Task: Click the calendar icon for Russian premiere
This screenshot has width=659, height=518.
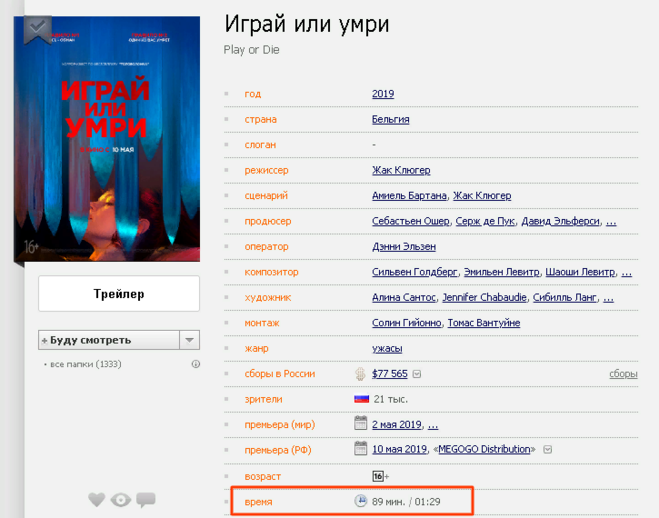Action: click(361, 449)
